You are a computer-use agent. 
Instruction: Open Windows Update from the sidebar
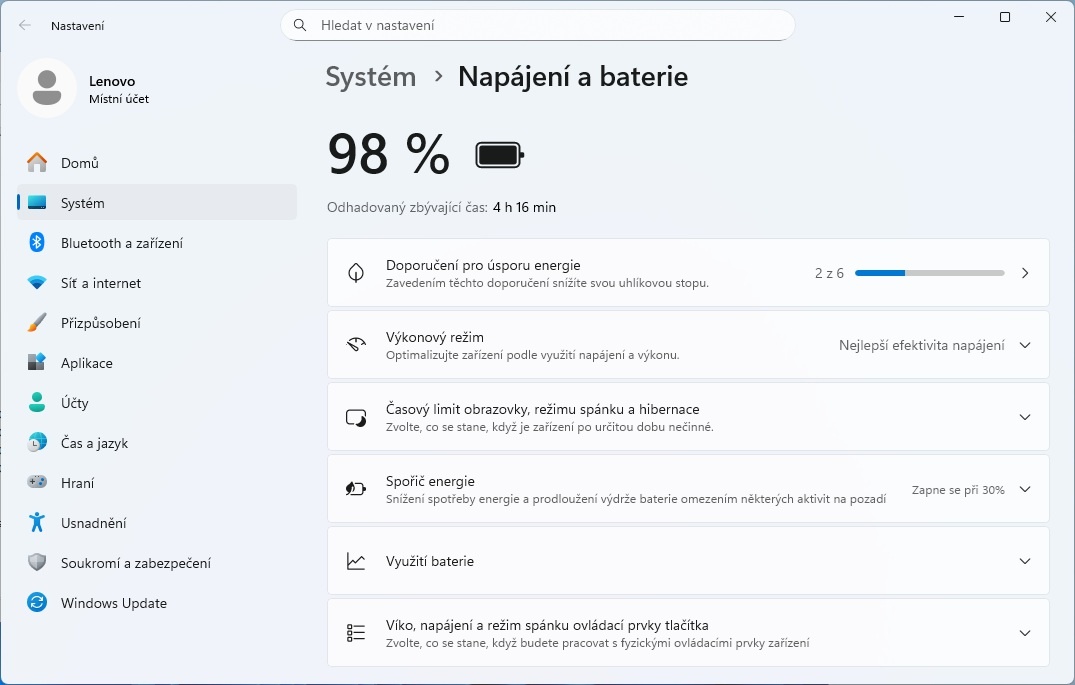[x=125, y=602]
